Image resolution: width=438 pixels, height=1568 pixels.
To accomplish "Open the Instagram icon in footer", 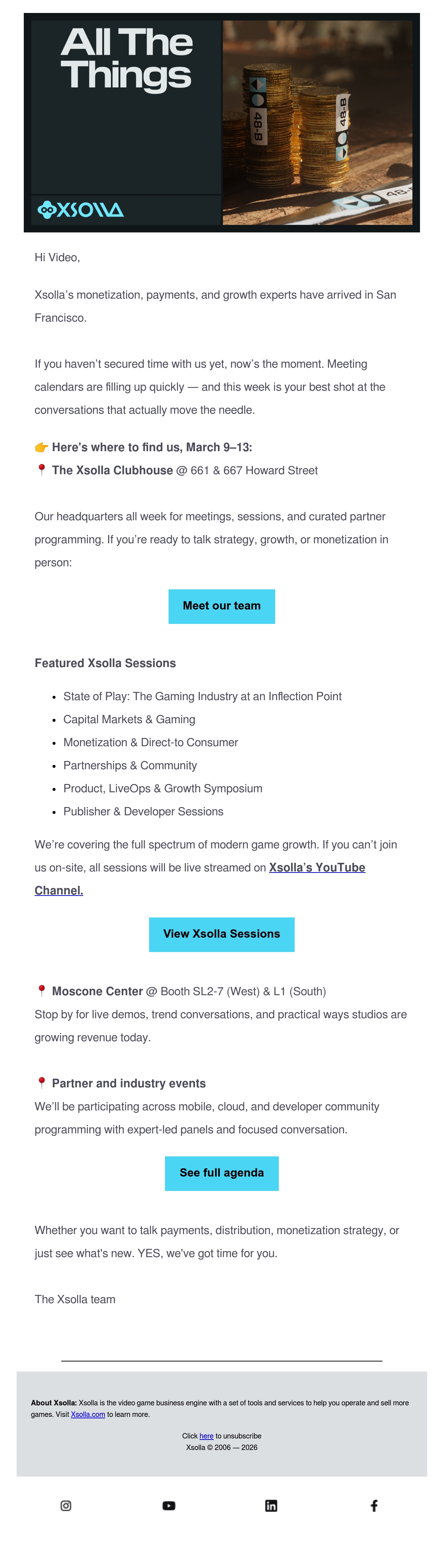I will click(66, 1505).
